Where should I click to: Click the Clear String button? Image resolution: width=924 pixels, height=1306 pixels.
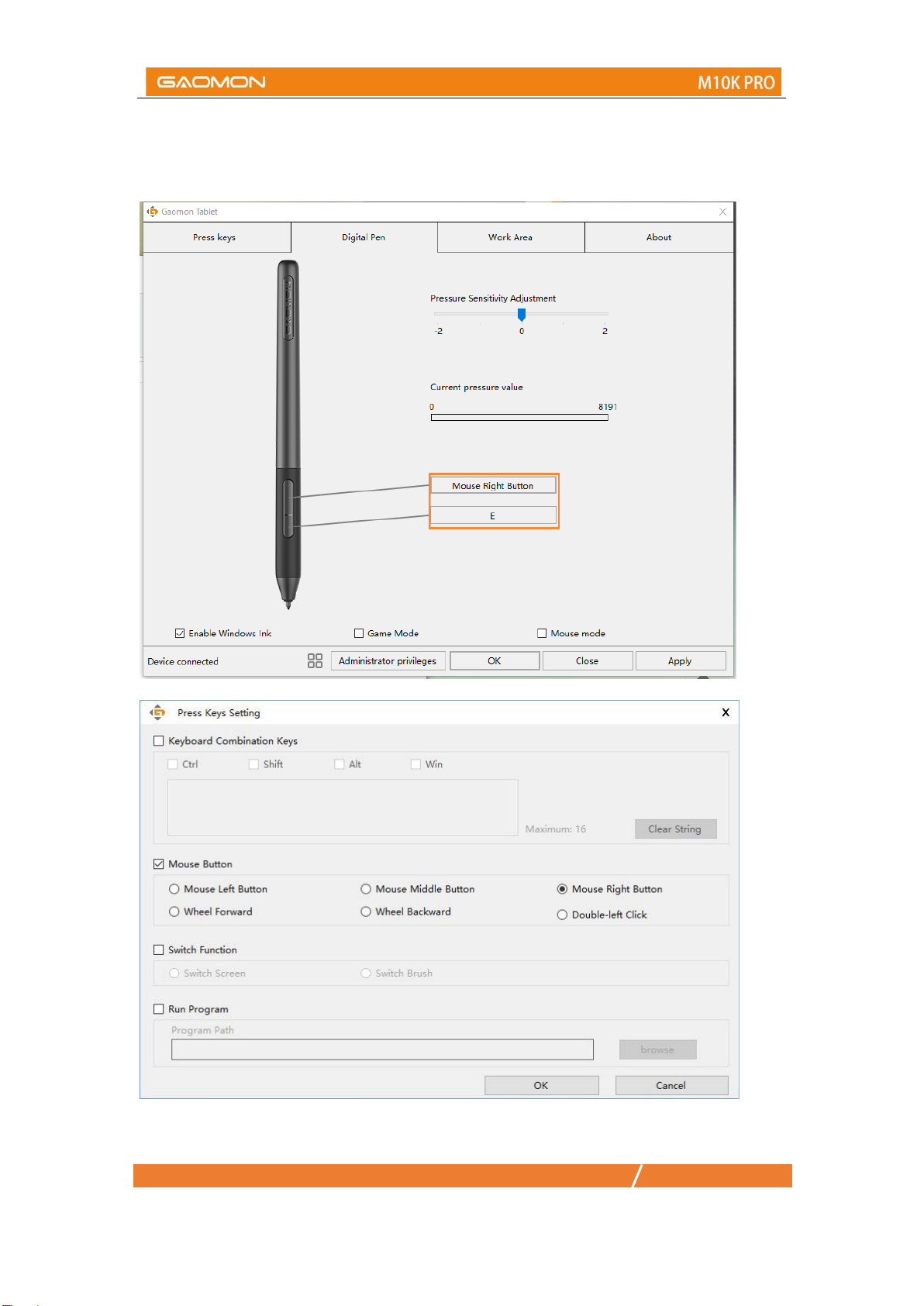[675, 829]
